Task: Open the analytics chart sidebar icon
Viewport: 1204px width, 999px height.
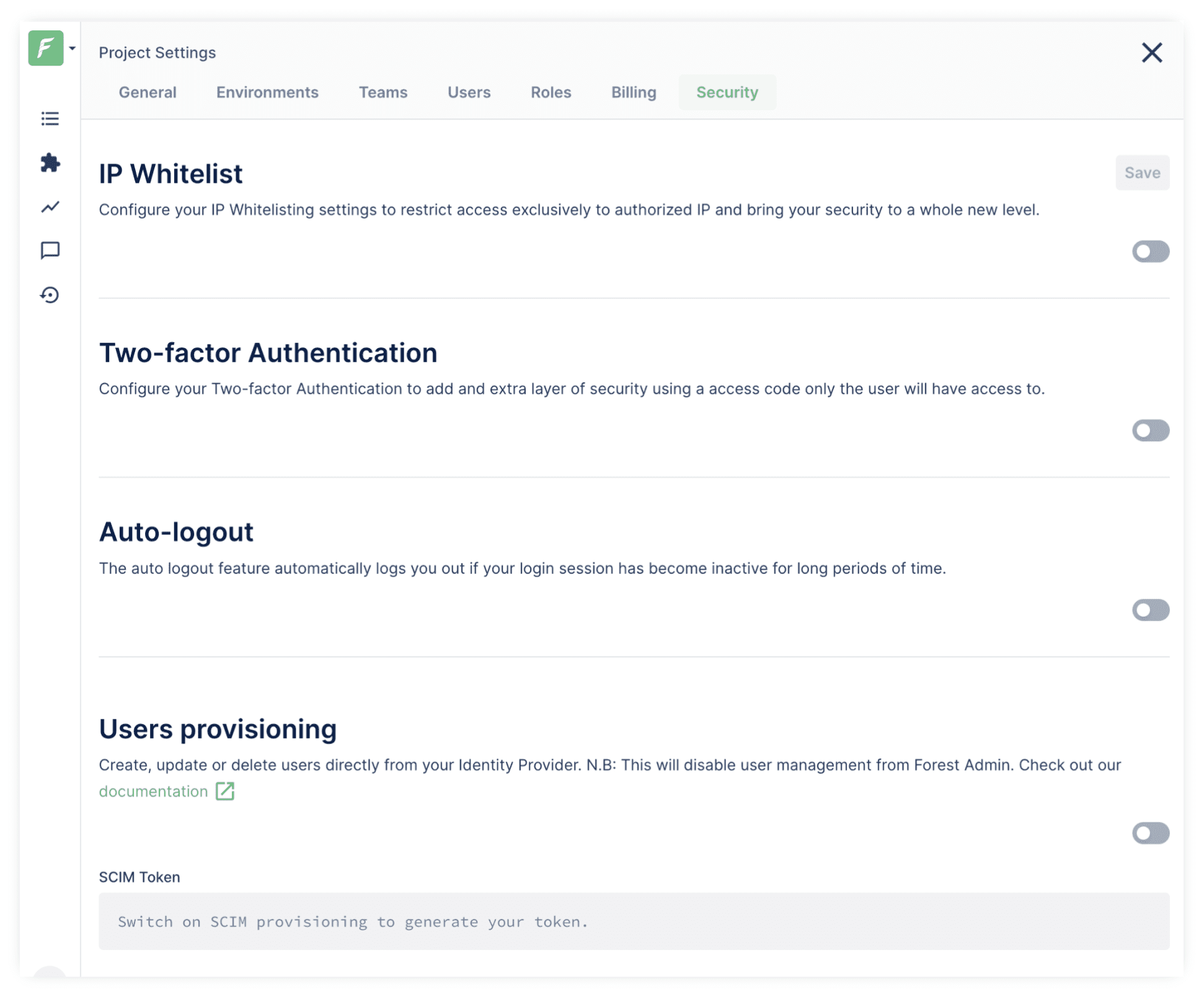Action: (x=50, y=207)
